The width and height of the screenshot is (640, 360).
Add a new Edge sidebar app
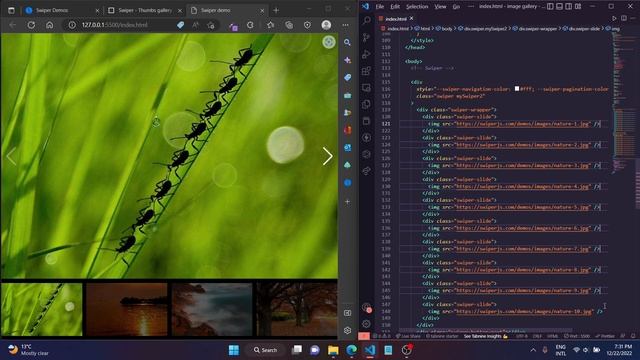point(347,202)
